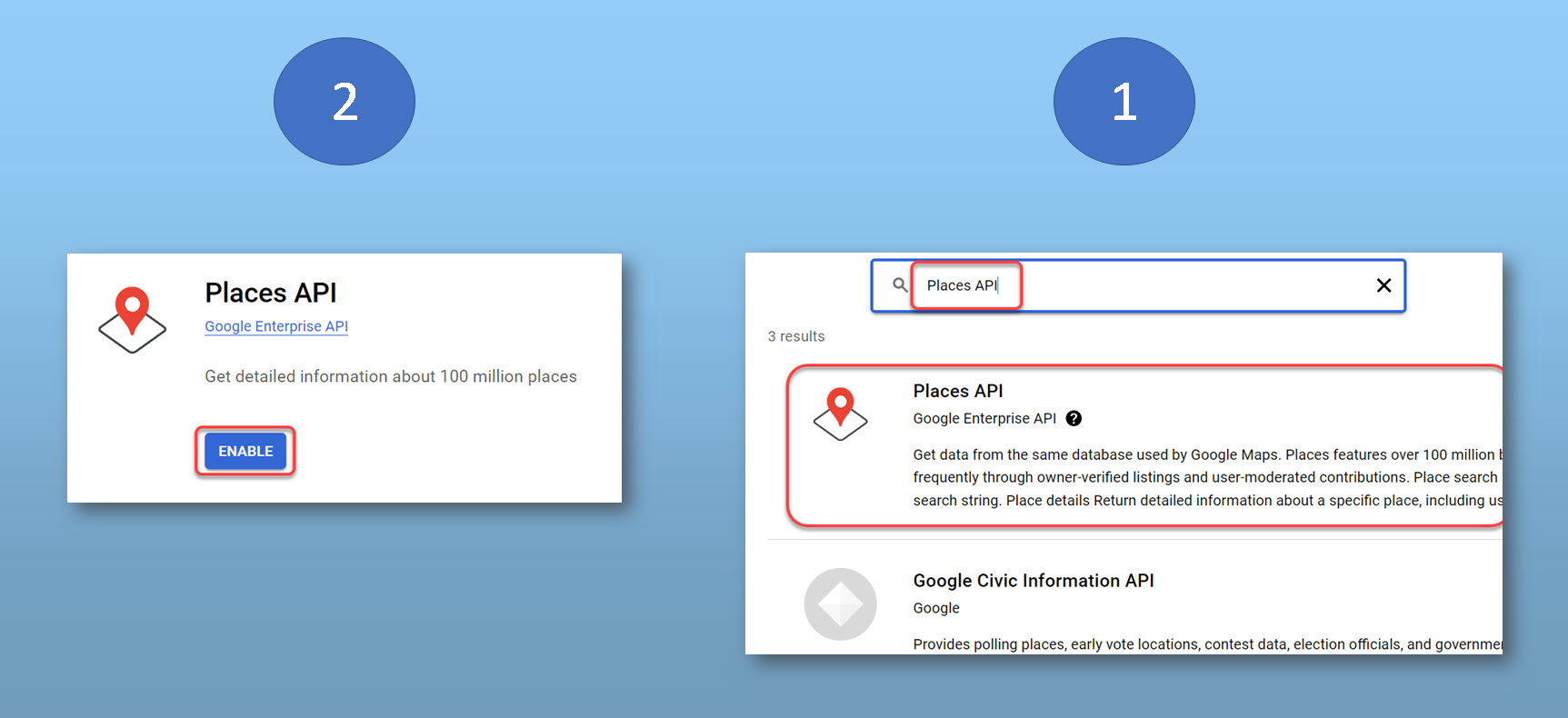Click the '3 results' count text
The image size is (1568, 718).
click(796, 336)
